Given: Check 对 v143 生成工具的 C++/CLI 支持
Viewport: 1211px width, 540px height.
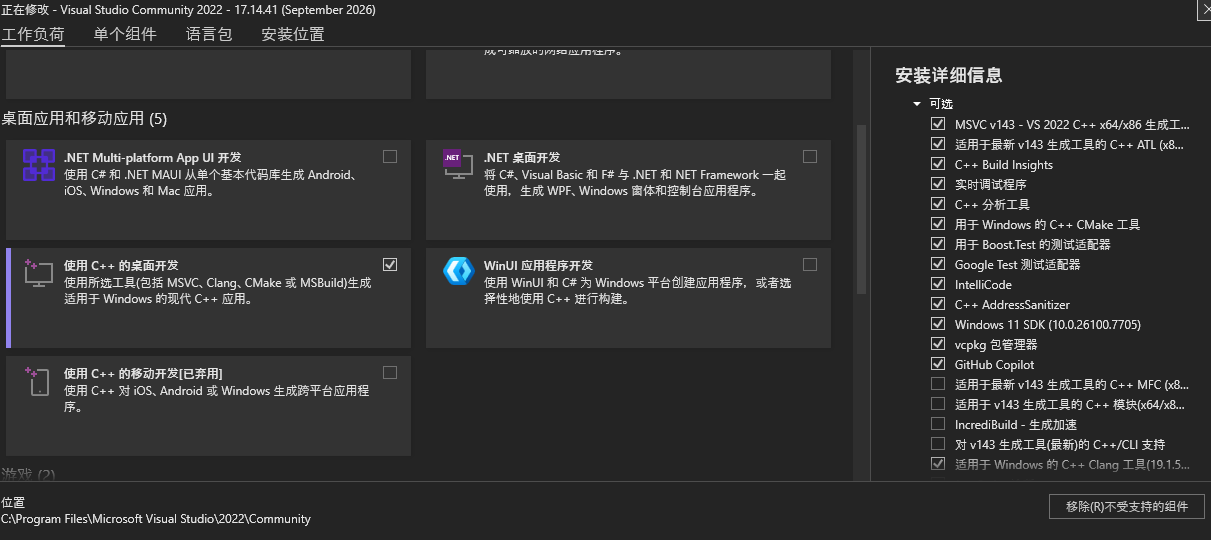Looking at the screenshot, I should [x=938, y=444].
